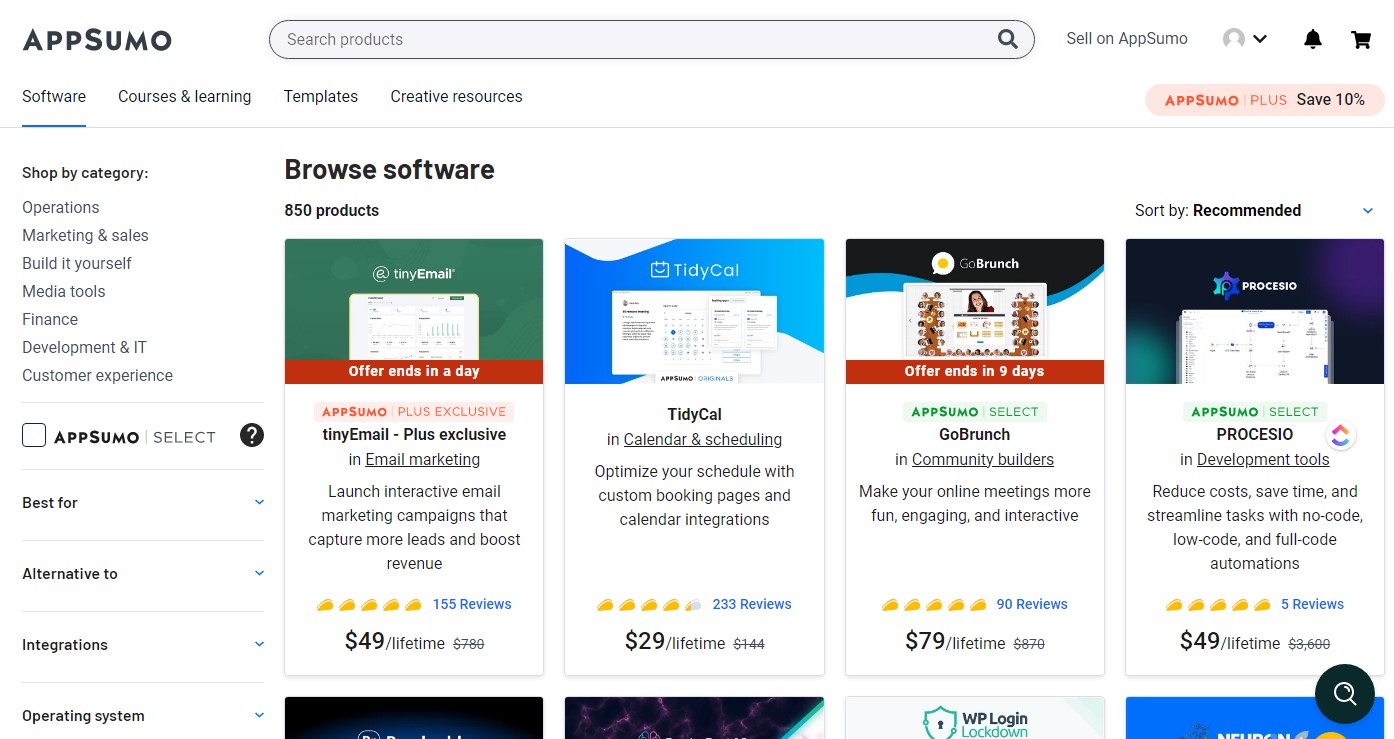Click GoBrunch taco rating icons
Screen dimensions: 1394x739
934,605
